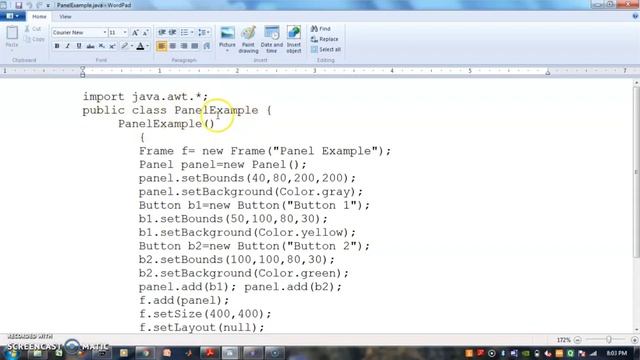The width and height of the screenshot is (640, 360).
Task: Click the Paste clipboard button
Action: click(x=12, y=37)
